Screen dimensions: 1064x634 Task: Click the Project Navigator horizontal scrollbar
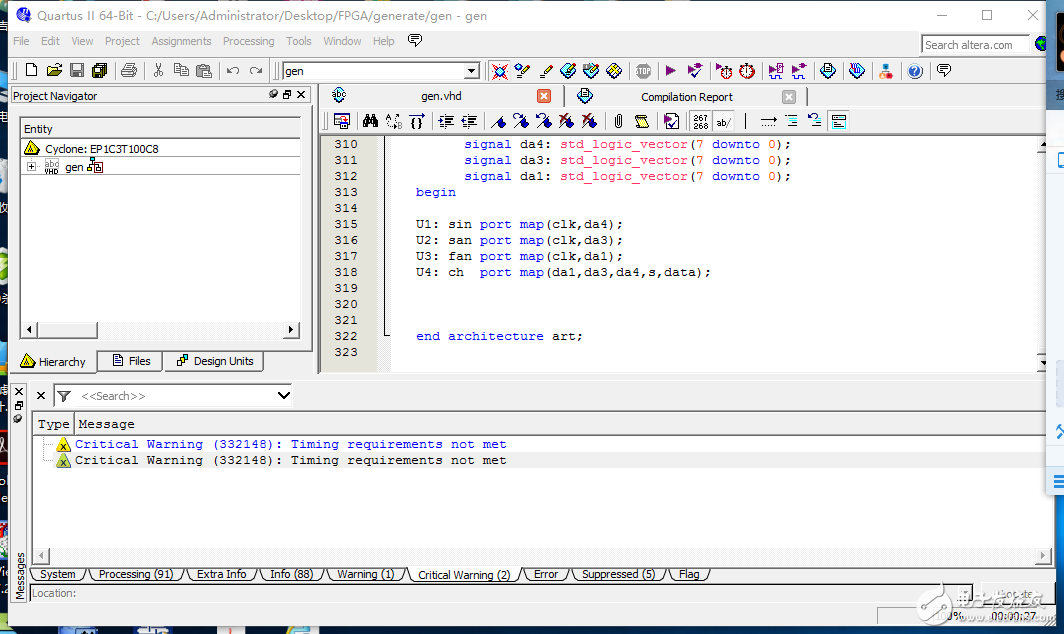[160, 329]
